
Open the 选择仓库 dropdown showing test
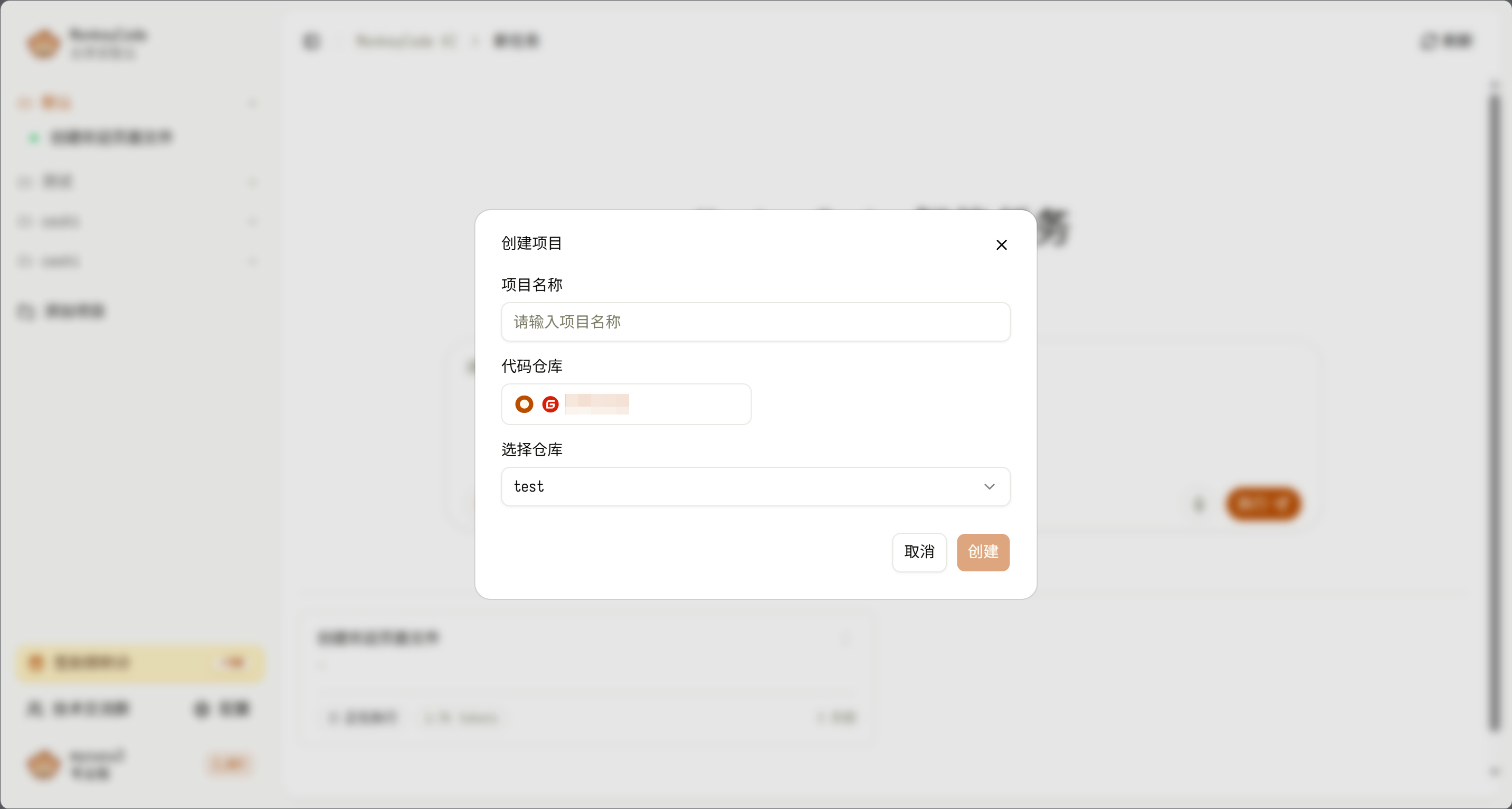tap(755, 486)
